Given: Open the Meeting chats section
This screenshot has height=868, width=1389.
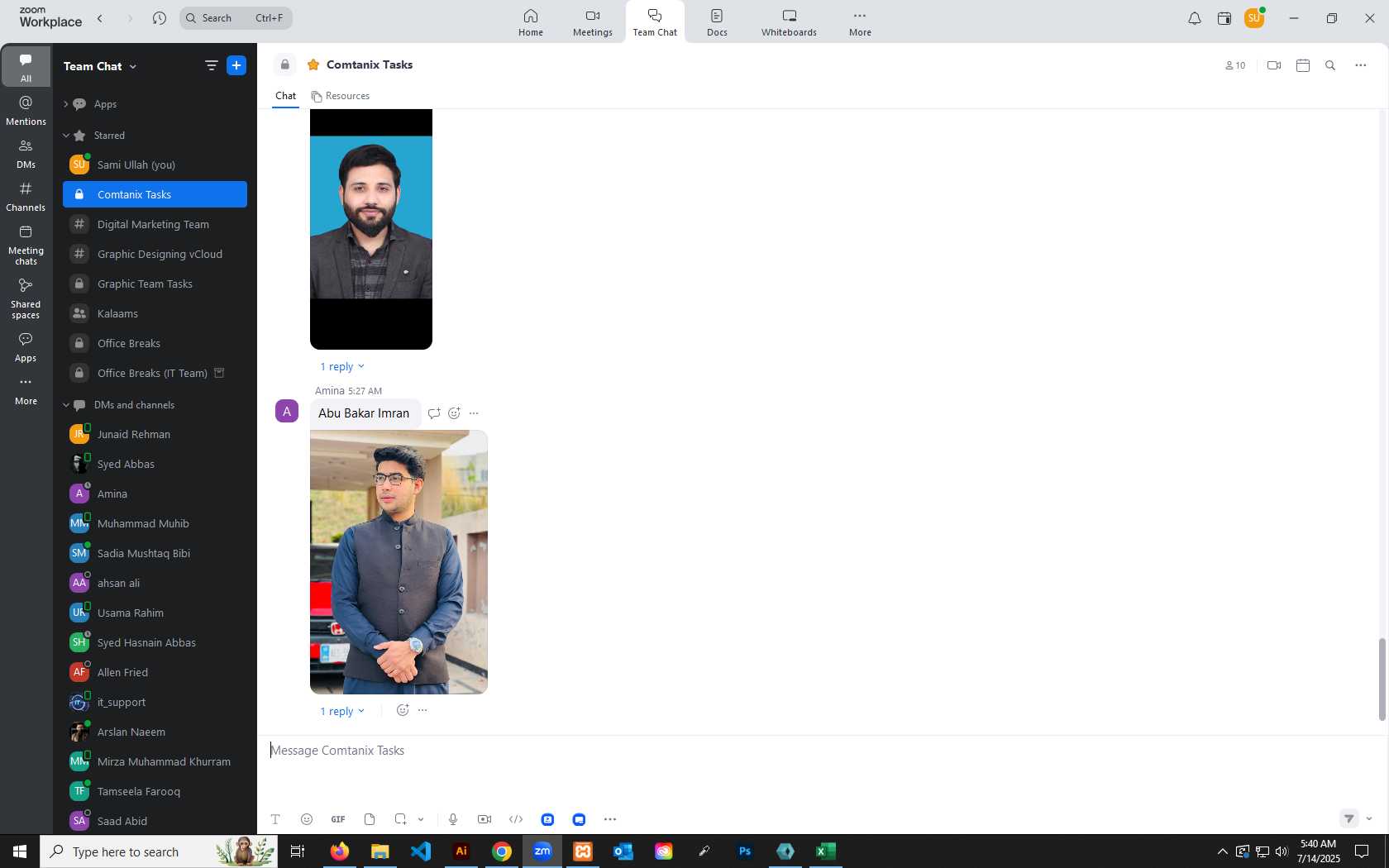Looking at the screenshot, I should [x=26, y=246].
